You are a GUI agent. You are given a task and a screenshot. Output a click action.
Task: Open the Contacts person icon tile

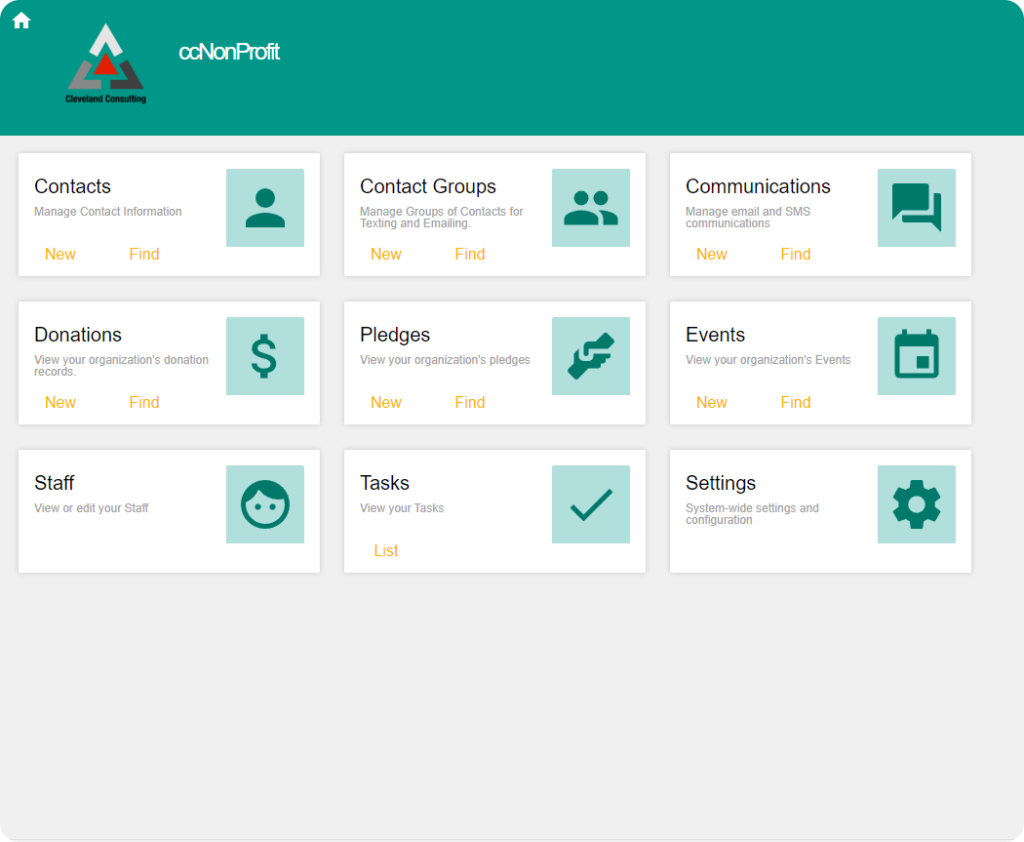click(x=265, y=208)
